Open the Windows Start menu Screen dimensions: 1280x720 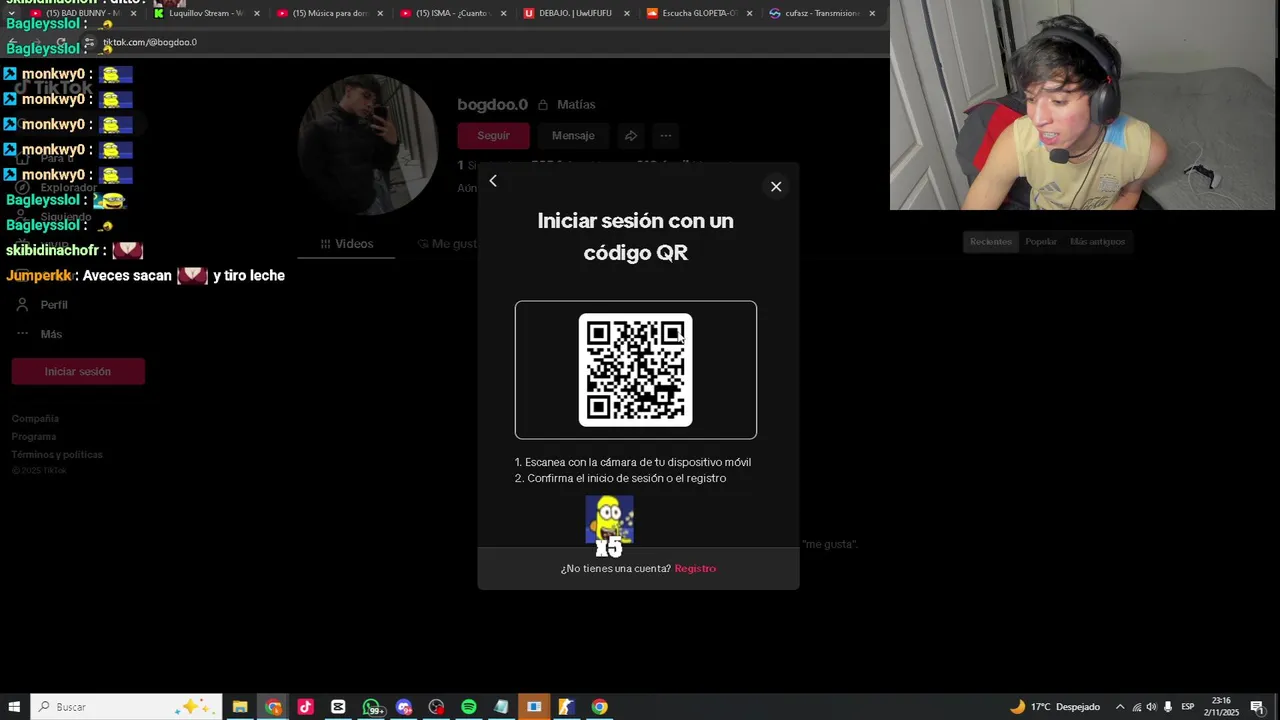coord(14,707)
